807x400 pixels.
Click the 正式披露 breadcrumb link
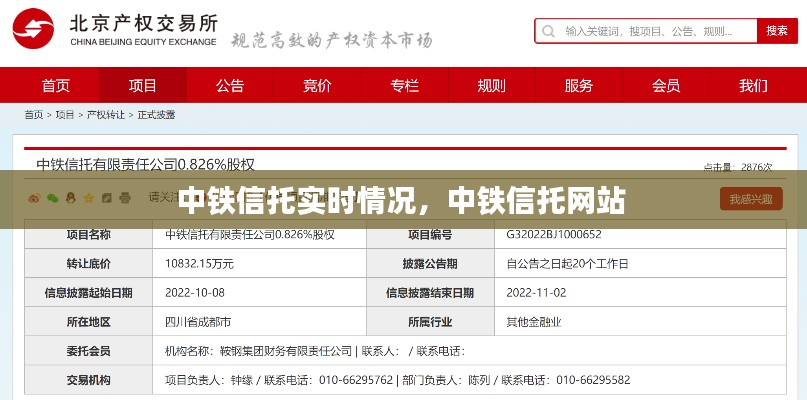156,115
